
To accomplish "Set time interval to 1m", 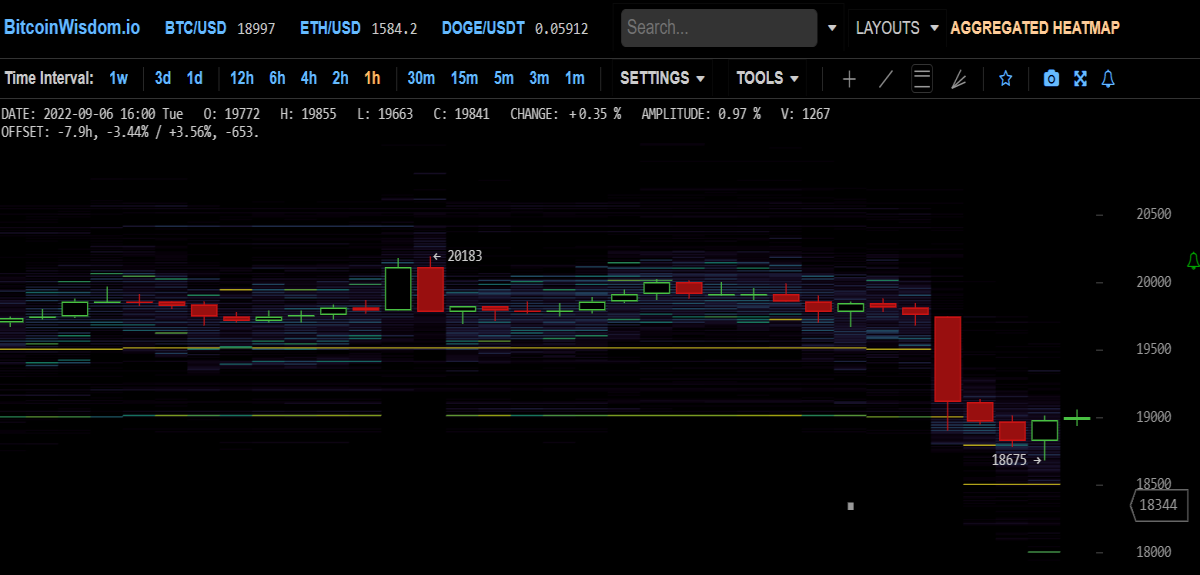I will point(574,78).
